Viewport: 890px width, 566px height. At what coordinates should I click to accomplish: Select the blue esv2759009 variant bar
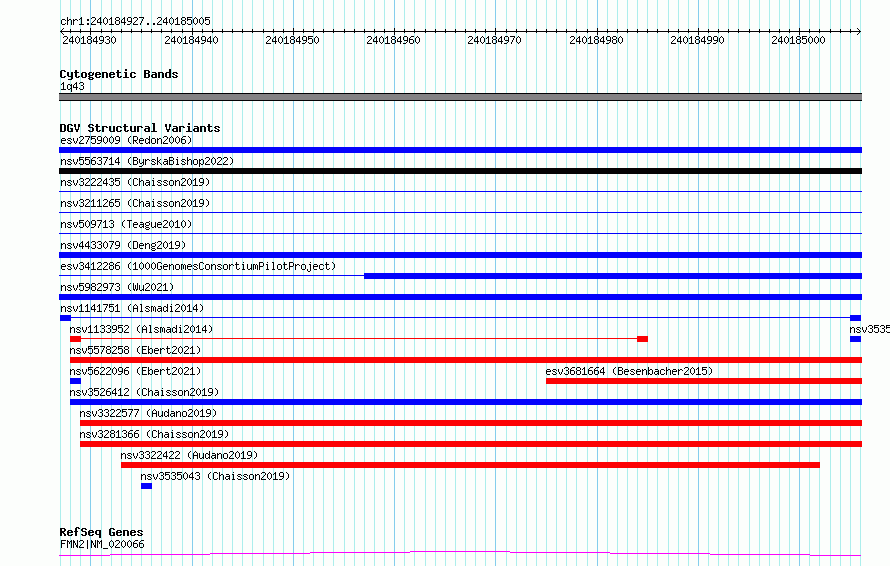[460, 150]
